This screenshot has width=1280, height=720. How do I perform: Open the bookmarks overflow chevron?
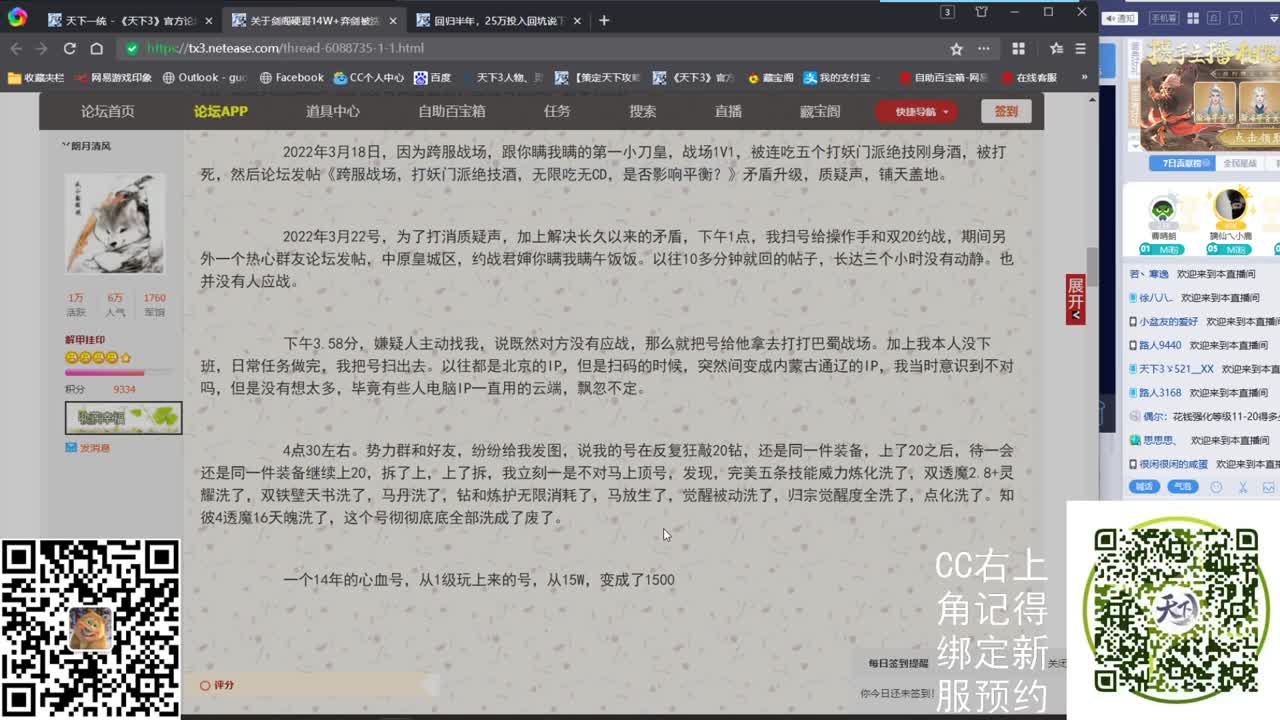1083,76
